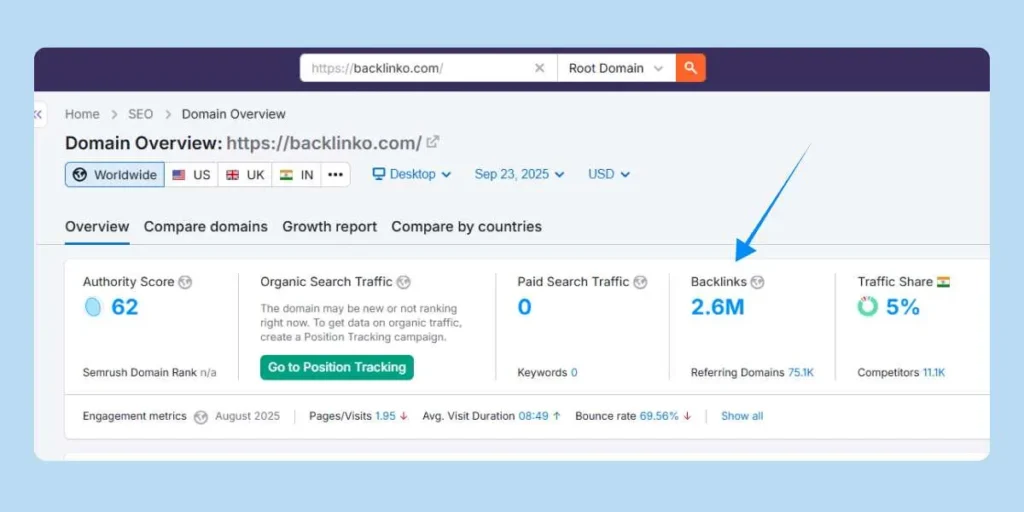Click the Engagement metrics globe icon
Screen dimensions: 1024x512
click(x=201, y=417)
